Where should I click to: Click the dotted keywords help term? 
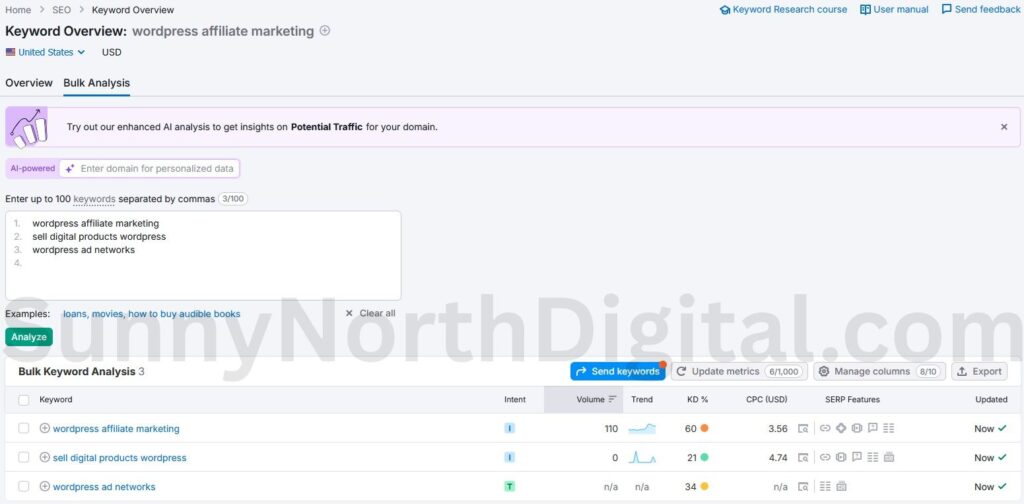95,198
